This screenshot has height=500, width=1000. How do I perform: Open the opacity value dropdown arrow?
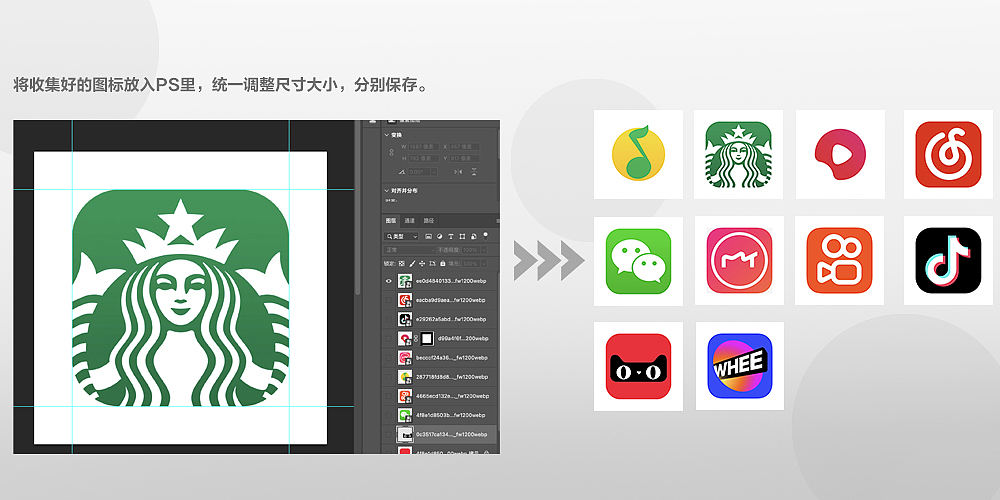tap(484, 250)
